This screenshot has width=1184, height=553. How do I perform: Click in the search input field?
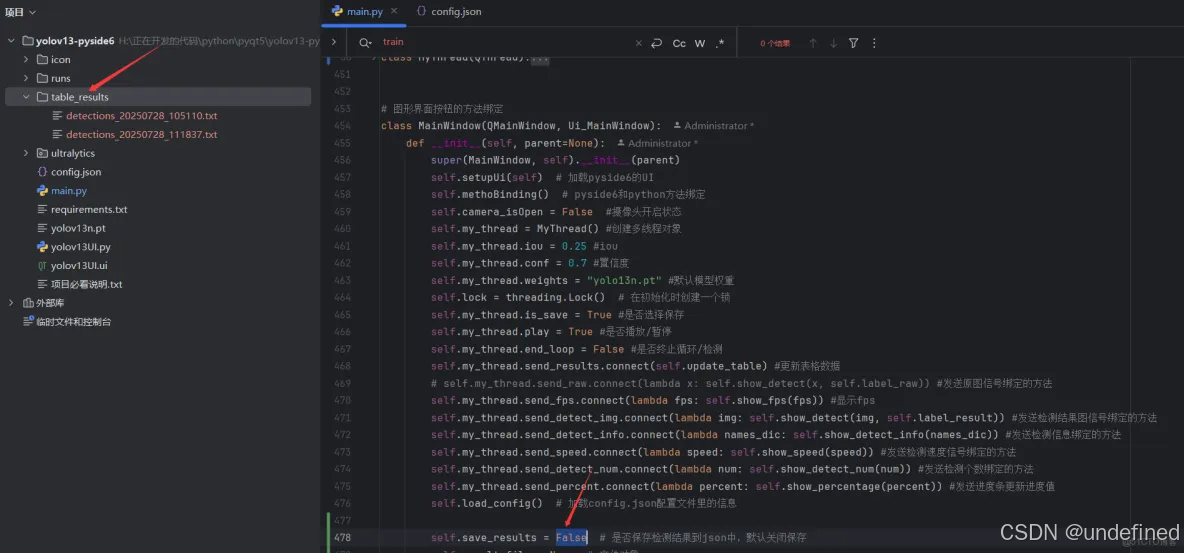504,43
